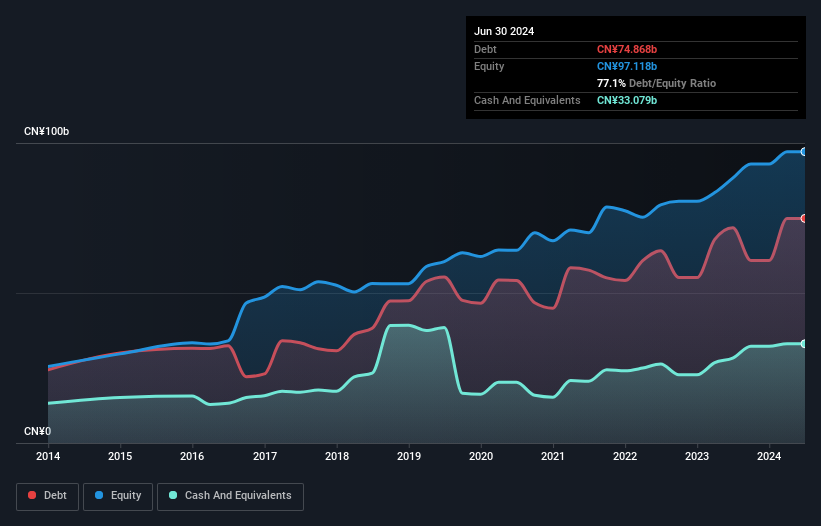Click the 2020 x-axis label
Image resolution: width=821 pixels, height=526 pixels.
tap(481, 456)
